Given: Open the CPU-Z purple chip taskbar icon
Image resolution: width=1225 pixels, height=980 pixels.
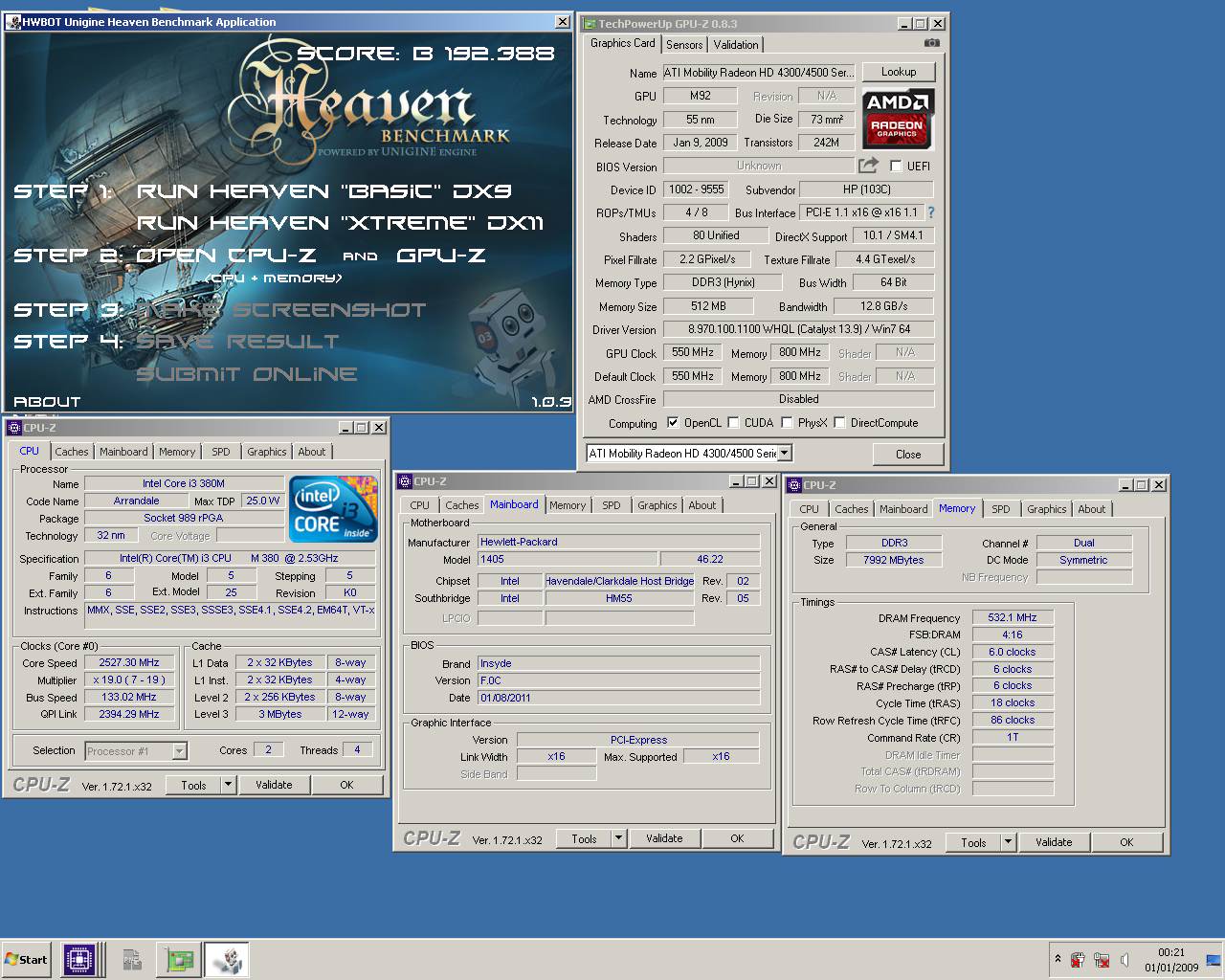Looking at the screenshot, I should pyautogui.click(x=79, y=959).
